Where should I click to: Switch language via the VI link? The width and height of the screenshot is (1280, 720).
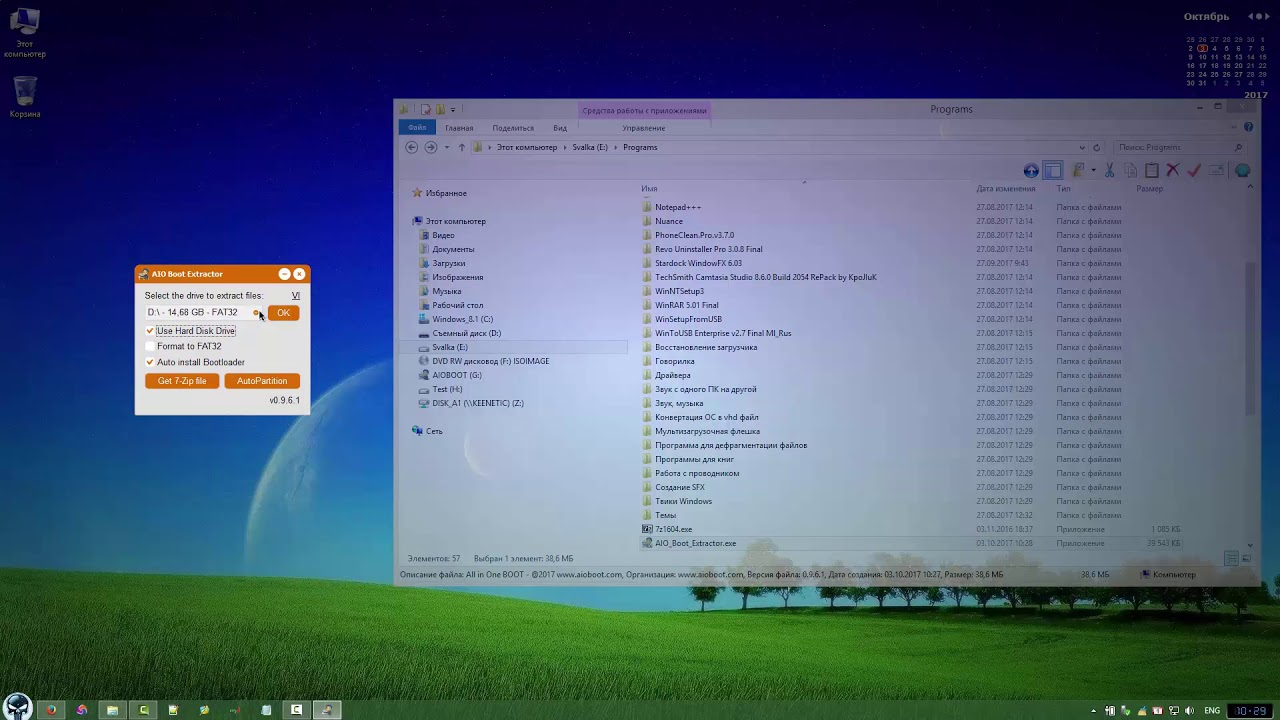click(x=295, y=296)
